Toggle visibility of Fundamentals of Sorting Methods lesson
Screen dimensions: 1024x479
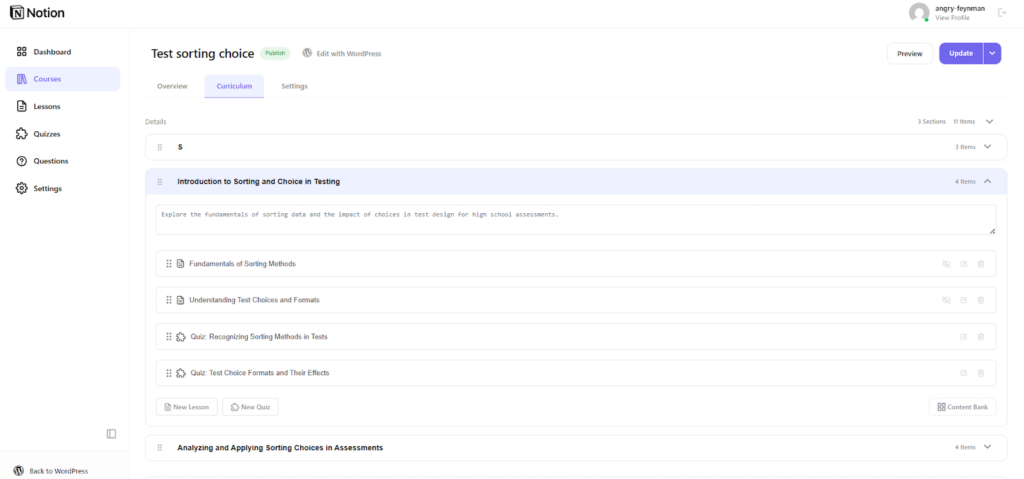point(946,264)
